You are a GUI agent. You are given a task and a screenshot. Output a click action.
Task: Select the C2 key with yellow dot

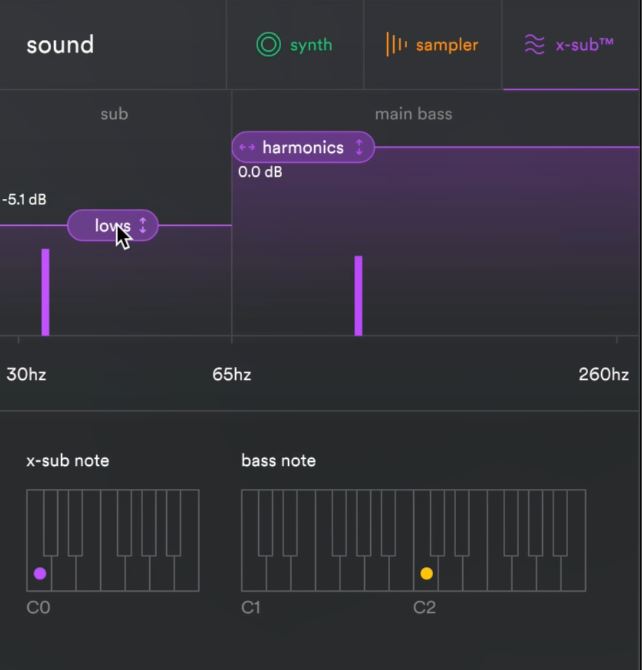(426, 573)
